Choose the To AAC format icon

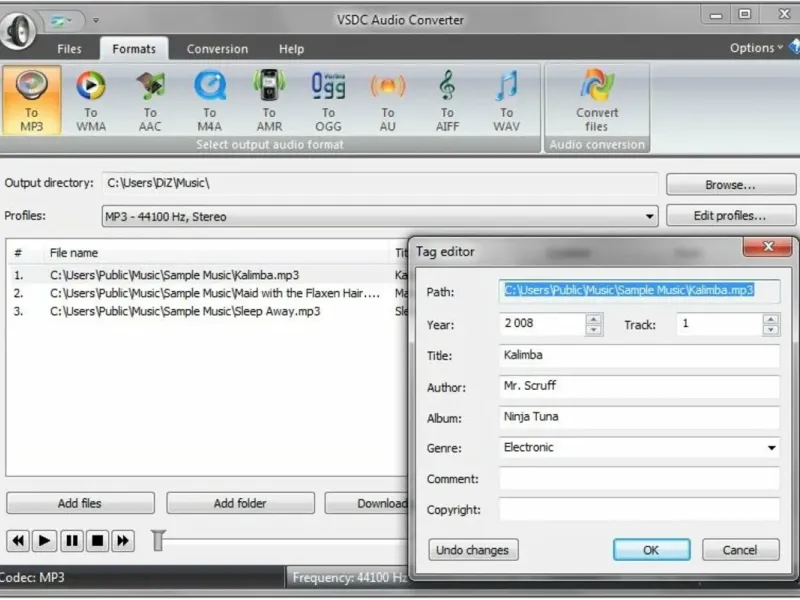click(x=150, y=101)
